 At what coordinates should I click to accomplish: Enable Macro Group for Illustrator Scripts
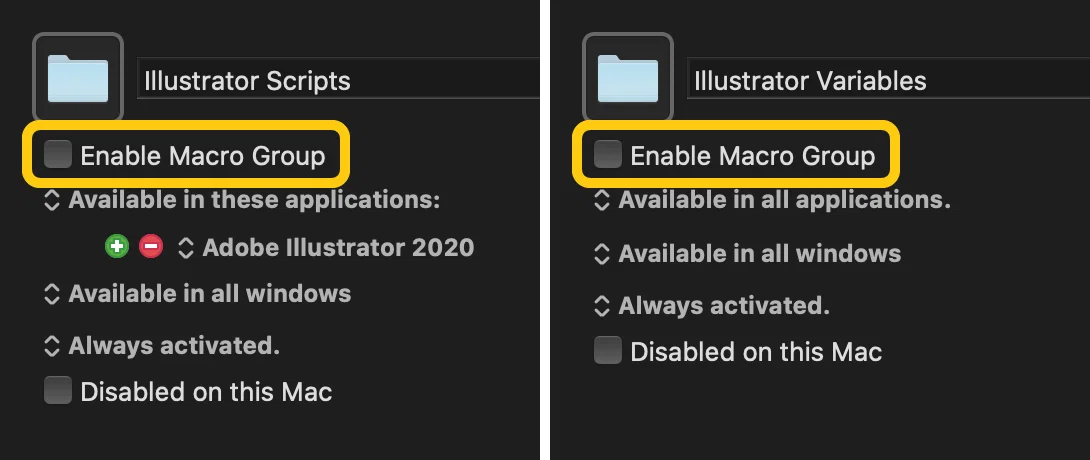[58, 154]
